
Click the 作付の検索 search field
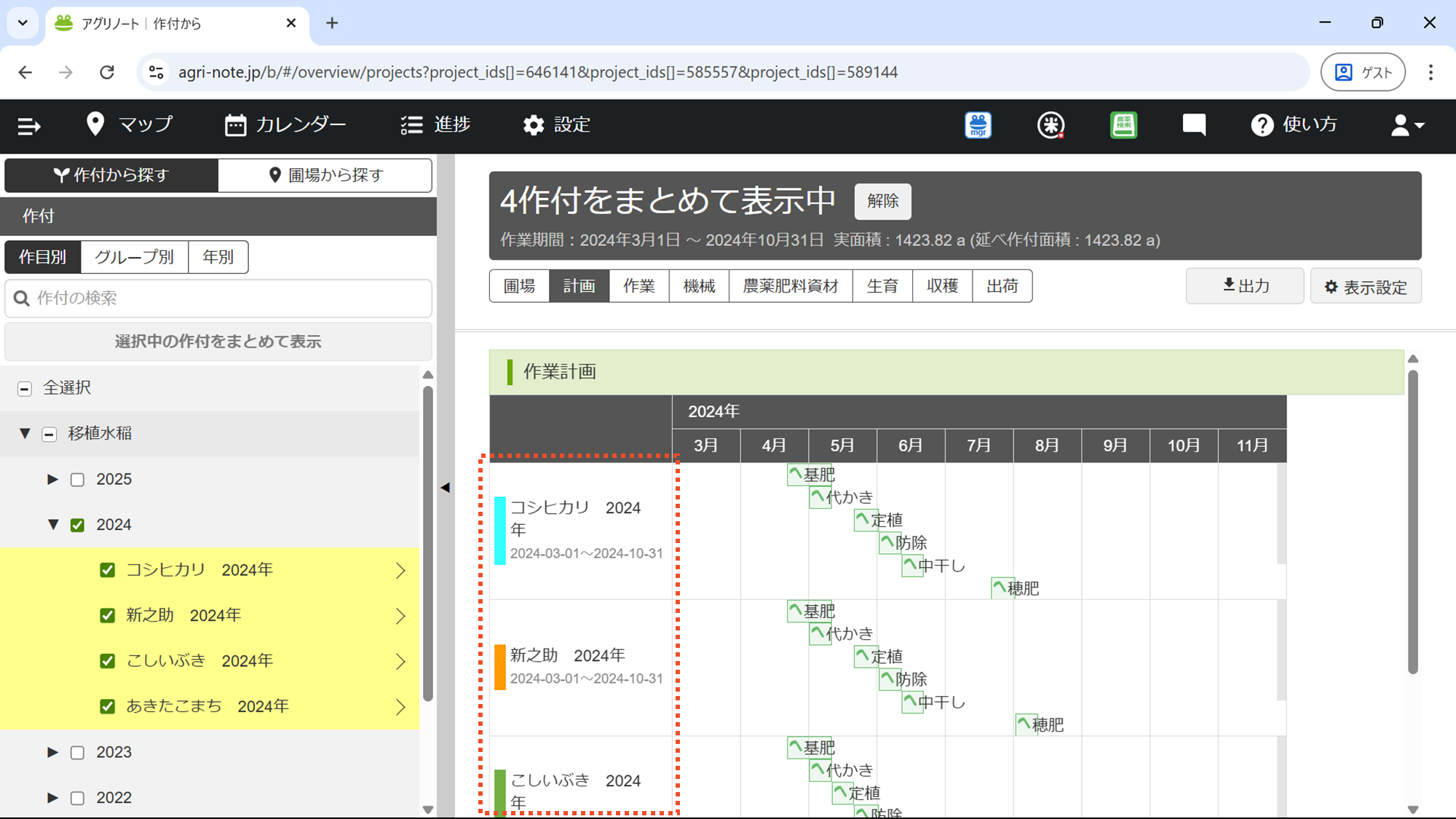tap(218, 298)
